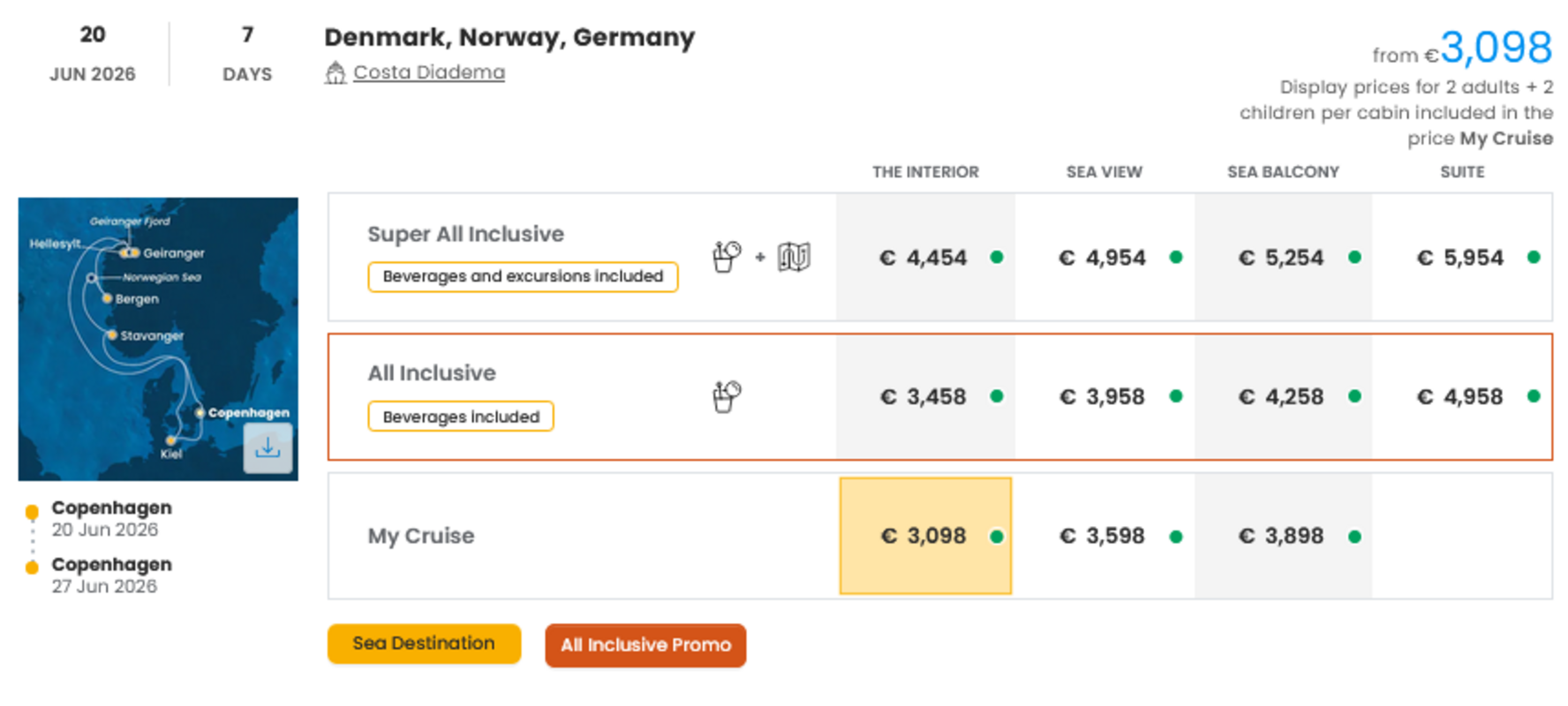This screenshot has width=1568, height=706.
Task: Pick € 4,258 All Inclusive sea balcony fare
Action: point(1282,397)
